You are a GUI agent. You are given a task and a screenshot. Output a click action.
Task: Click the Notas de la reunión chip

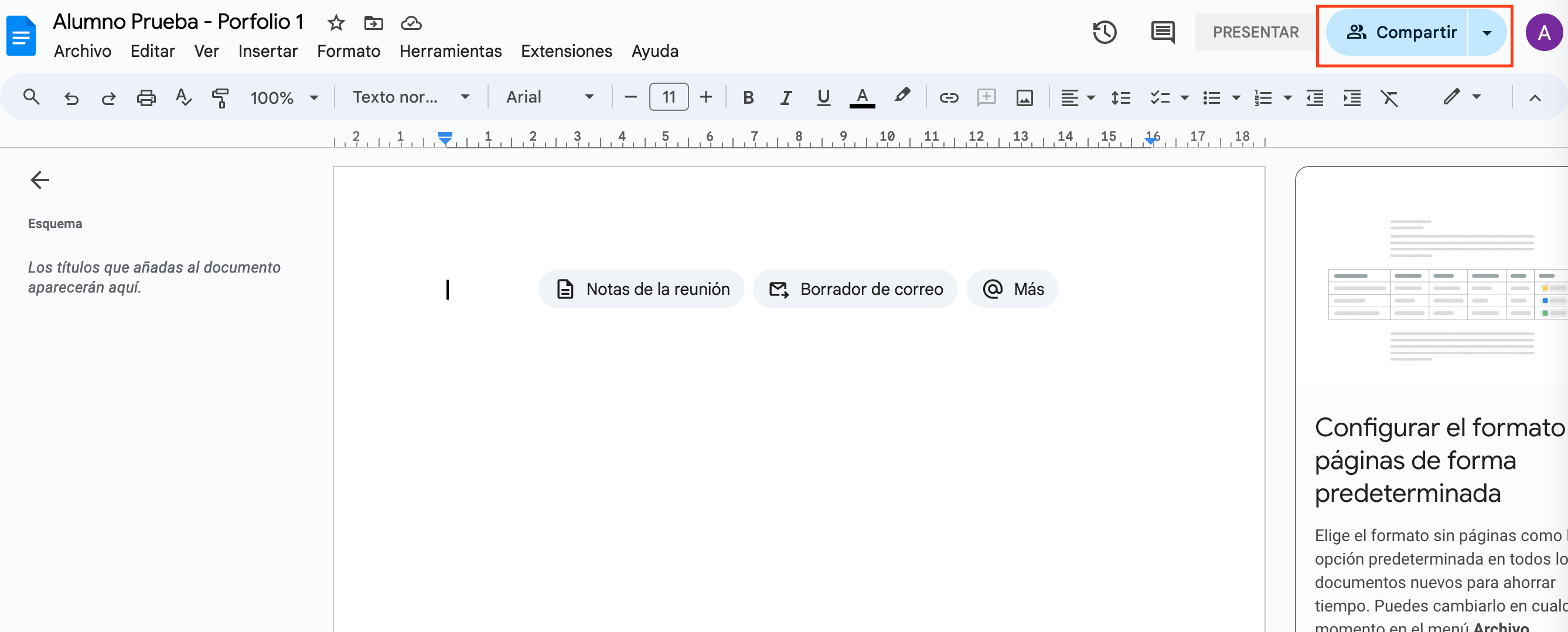coord(642,289)
